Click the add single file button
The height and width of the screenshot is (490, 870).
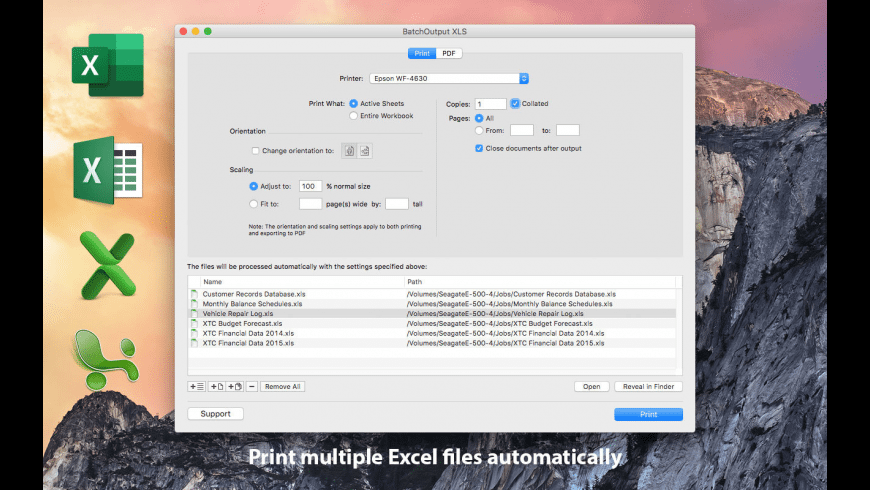(x=216, y=386)
